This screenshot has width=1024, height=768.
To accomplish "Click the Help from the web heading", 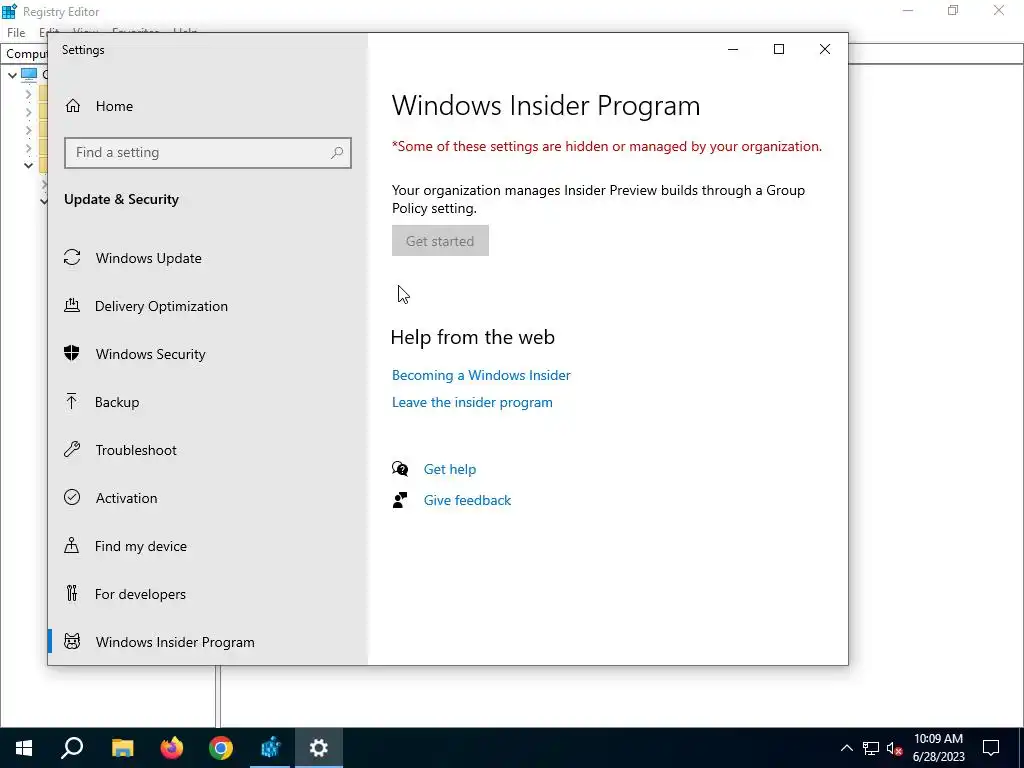I will [473, 337].
